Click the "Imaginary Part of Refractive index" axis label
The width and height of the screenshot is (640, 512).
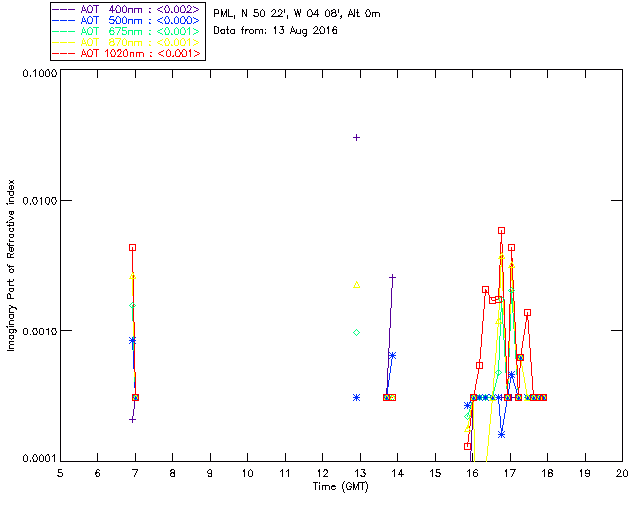click(11, 265)
